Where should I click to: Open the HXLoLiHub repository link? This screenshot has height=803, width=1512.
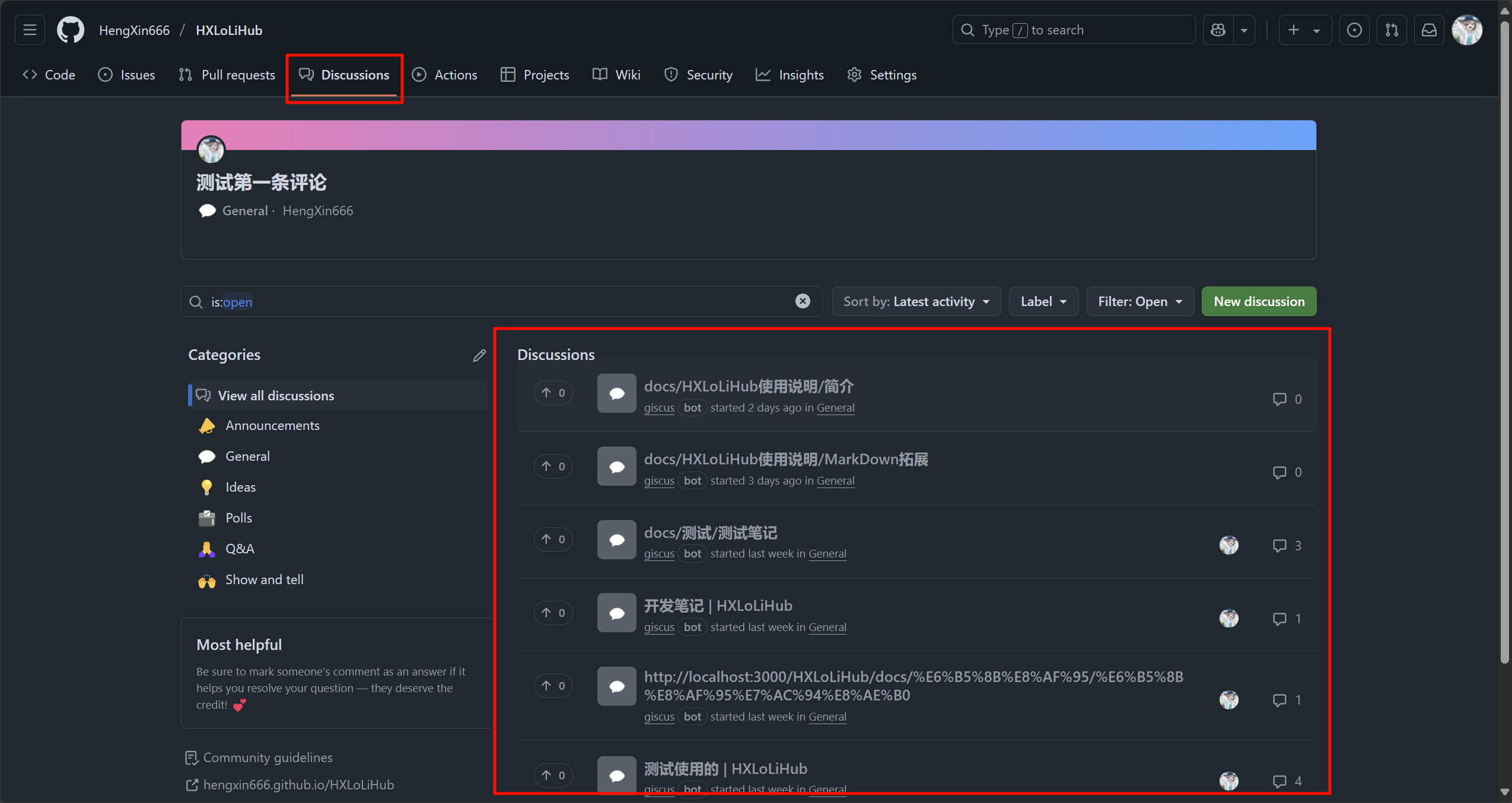coord(229,30)
